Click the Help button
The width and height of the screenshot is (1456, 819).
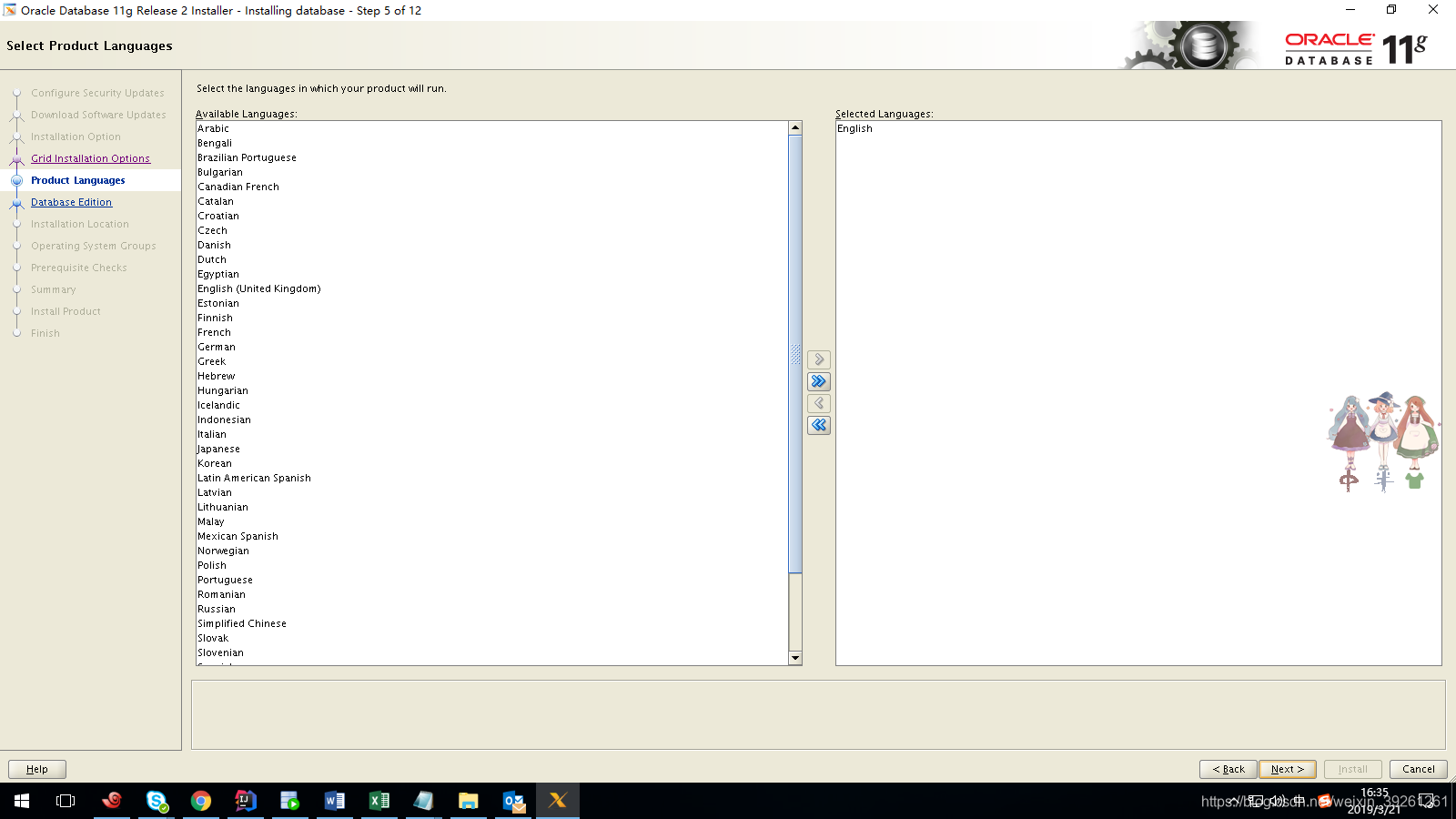pyautogui.click(x=37, y=769)
